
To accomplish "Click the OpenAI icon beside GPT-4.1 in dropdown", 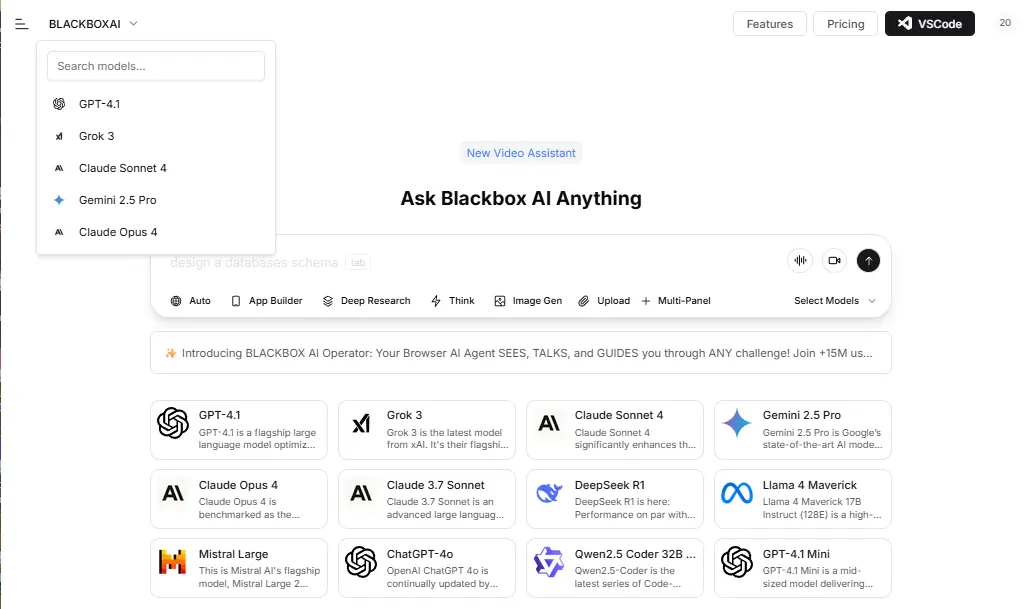I will 59,104.
